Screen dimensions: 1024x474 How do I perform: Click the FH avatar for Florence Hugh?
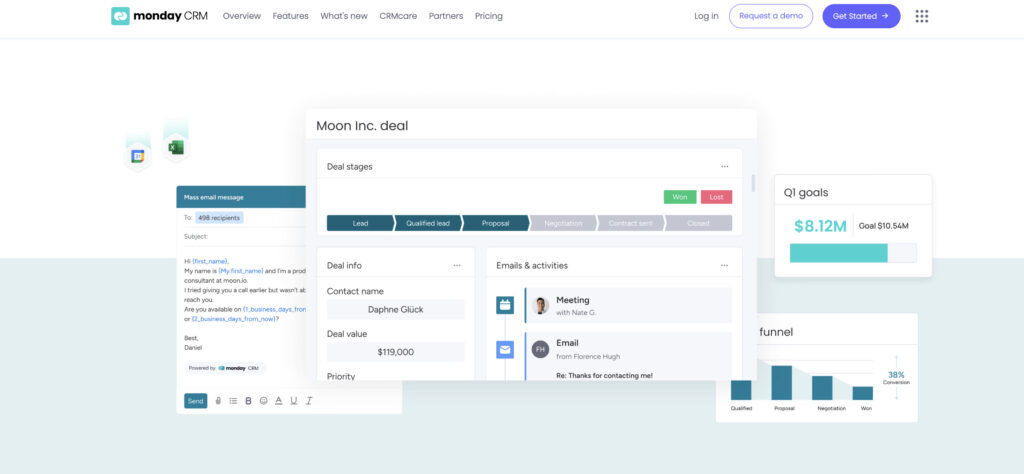[540, 349]
